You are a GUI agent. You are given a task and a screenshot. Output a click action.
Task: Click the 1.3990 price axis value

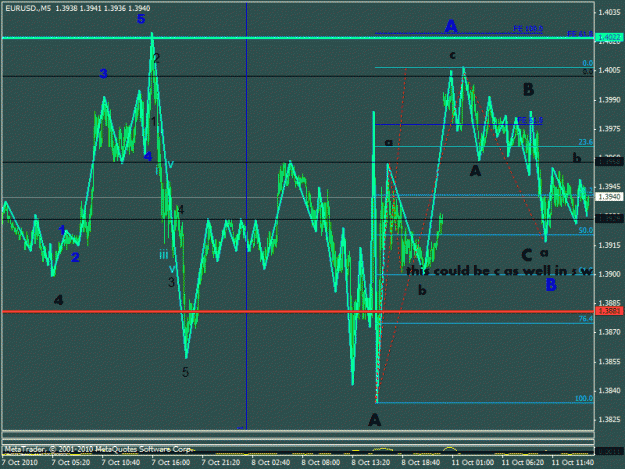click(x=609, y=100)
